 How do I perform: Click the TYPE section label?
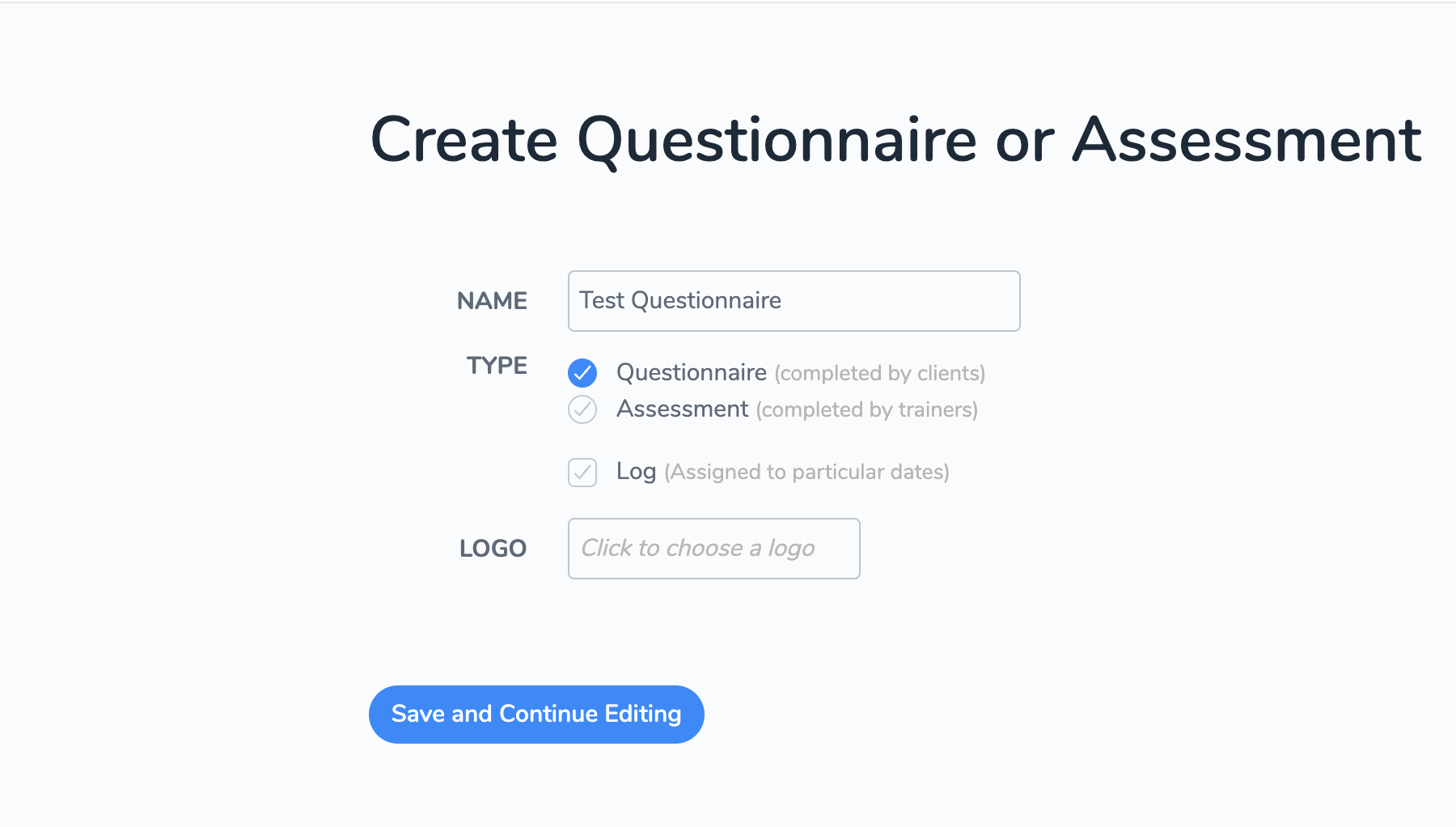pos(496,366)
